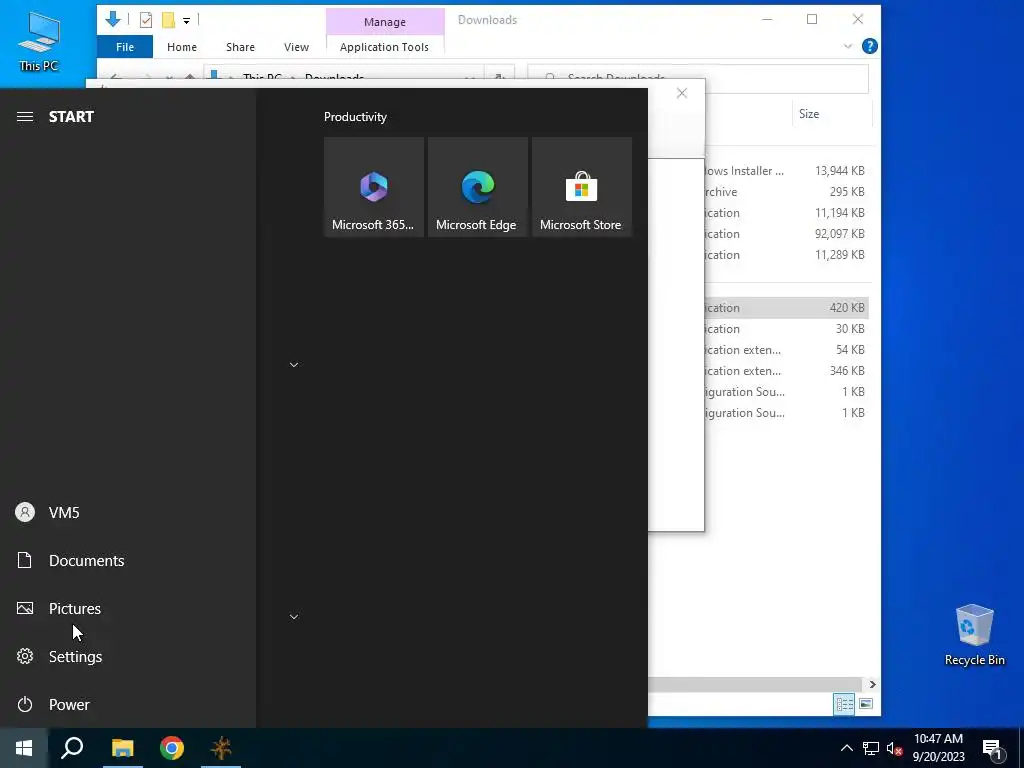Expand the Start menu hamburger icon
This screenshot has width=1024, height=768.
click(x=25, y=116)
